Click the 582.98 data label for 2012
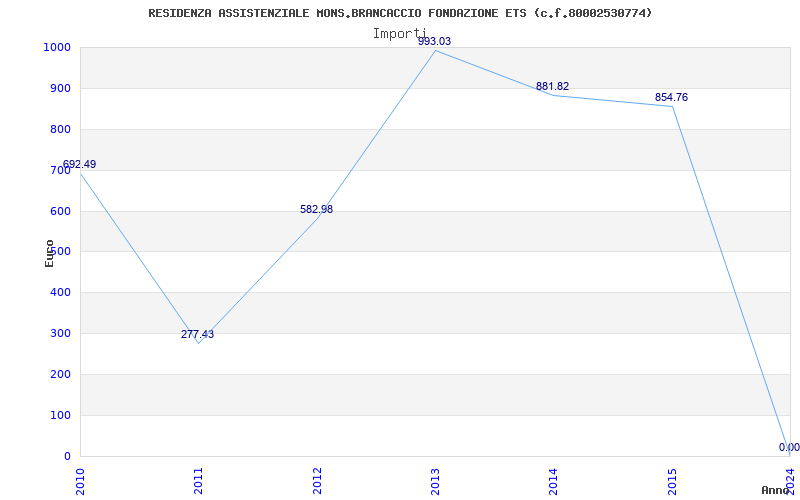The height and width of the screenshot is (500, 800). pyautogui.click(x=316, y=209)
